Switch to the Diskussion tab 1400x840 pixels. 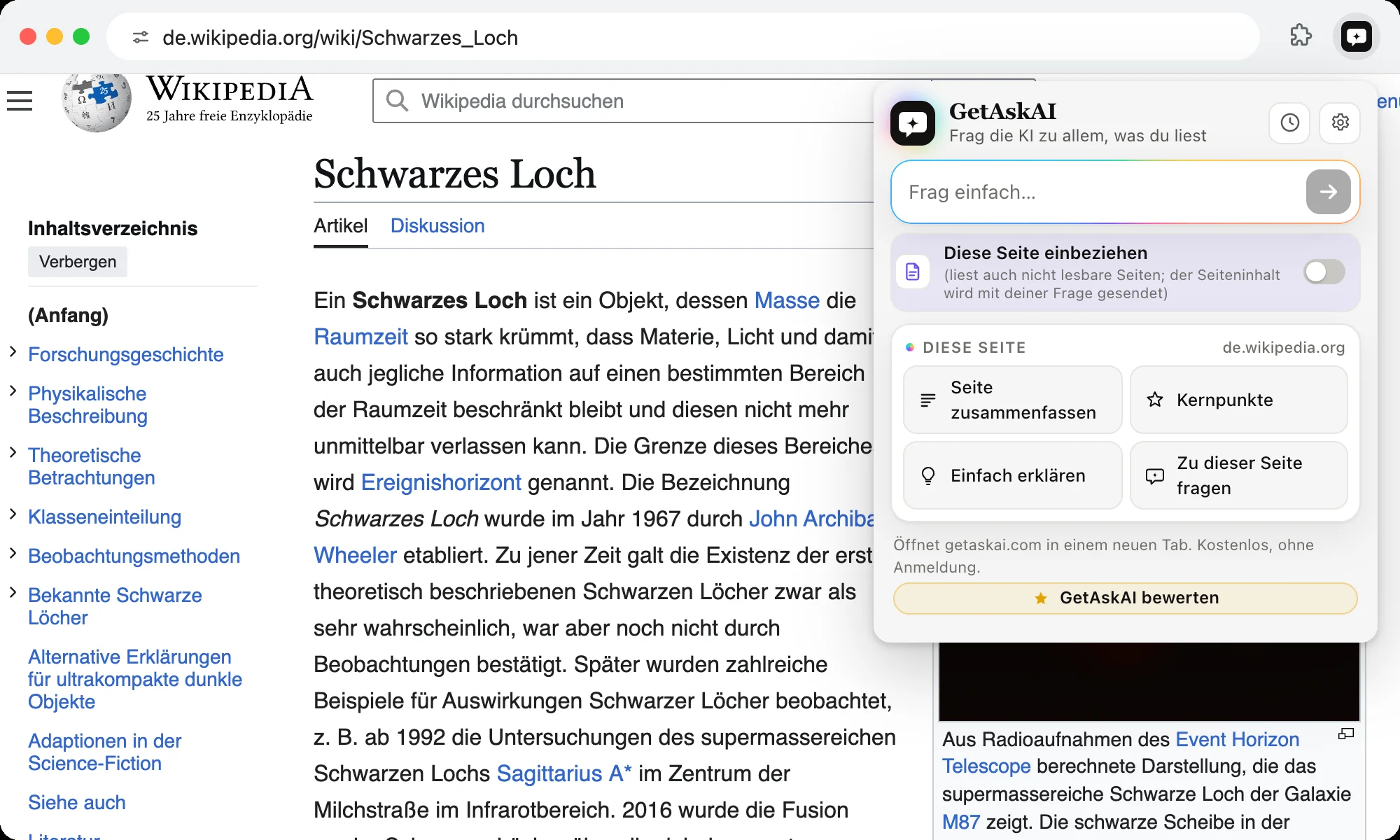(x=437, y=226)
